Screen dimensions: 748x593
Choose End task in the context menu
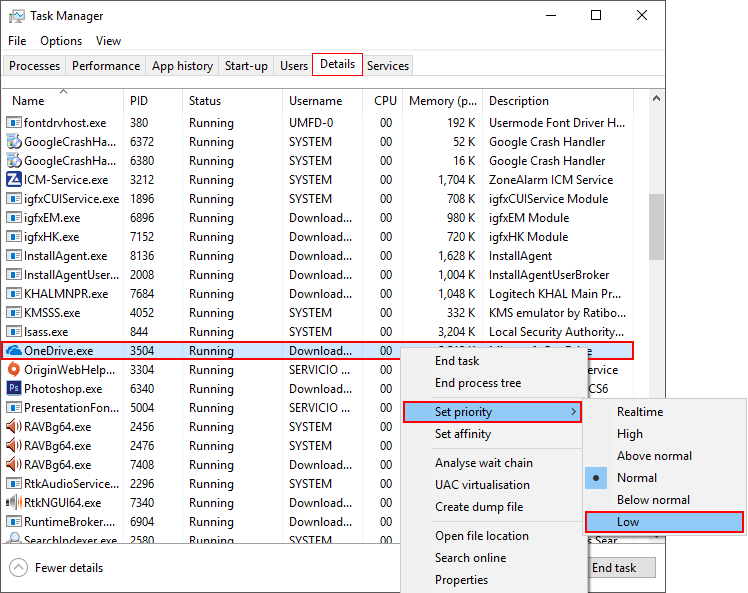[x=492, y=361]
